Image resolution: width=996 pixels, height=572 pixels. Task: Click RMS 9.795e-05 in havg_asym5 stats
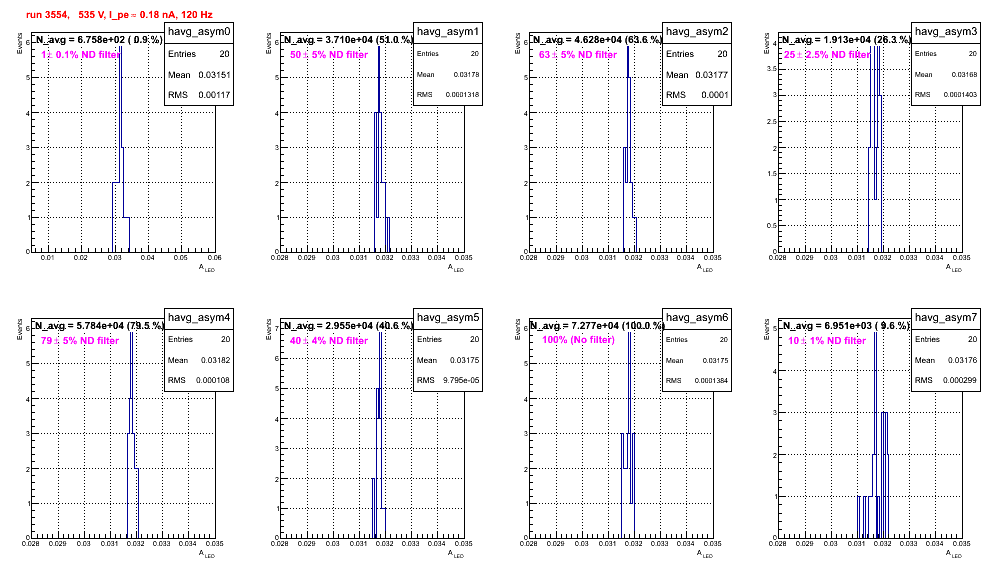[x=448, y=381]
